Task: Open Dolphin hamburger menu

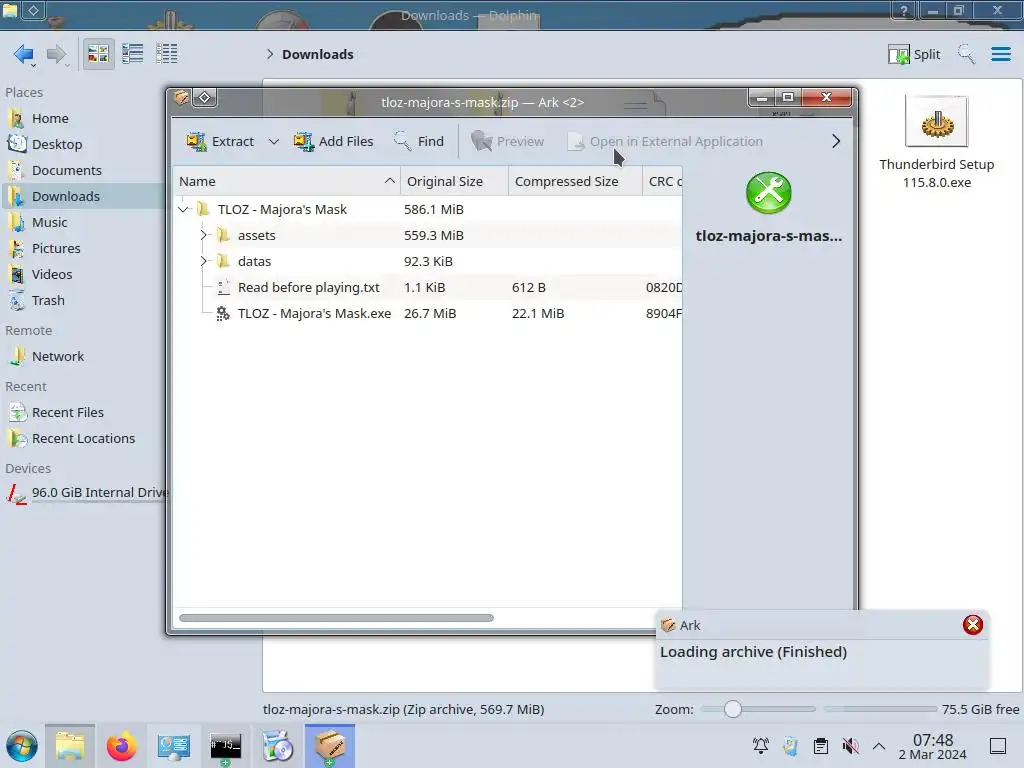Action: pyautogui.click(x=1000, y=54)
